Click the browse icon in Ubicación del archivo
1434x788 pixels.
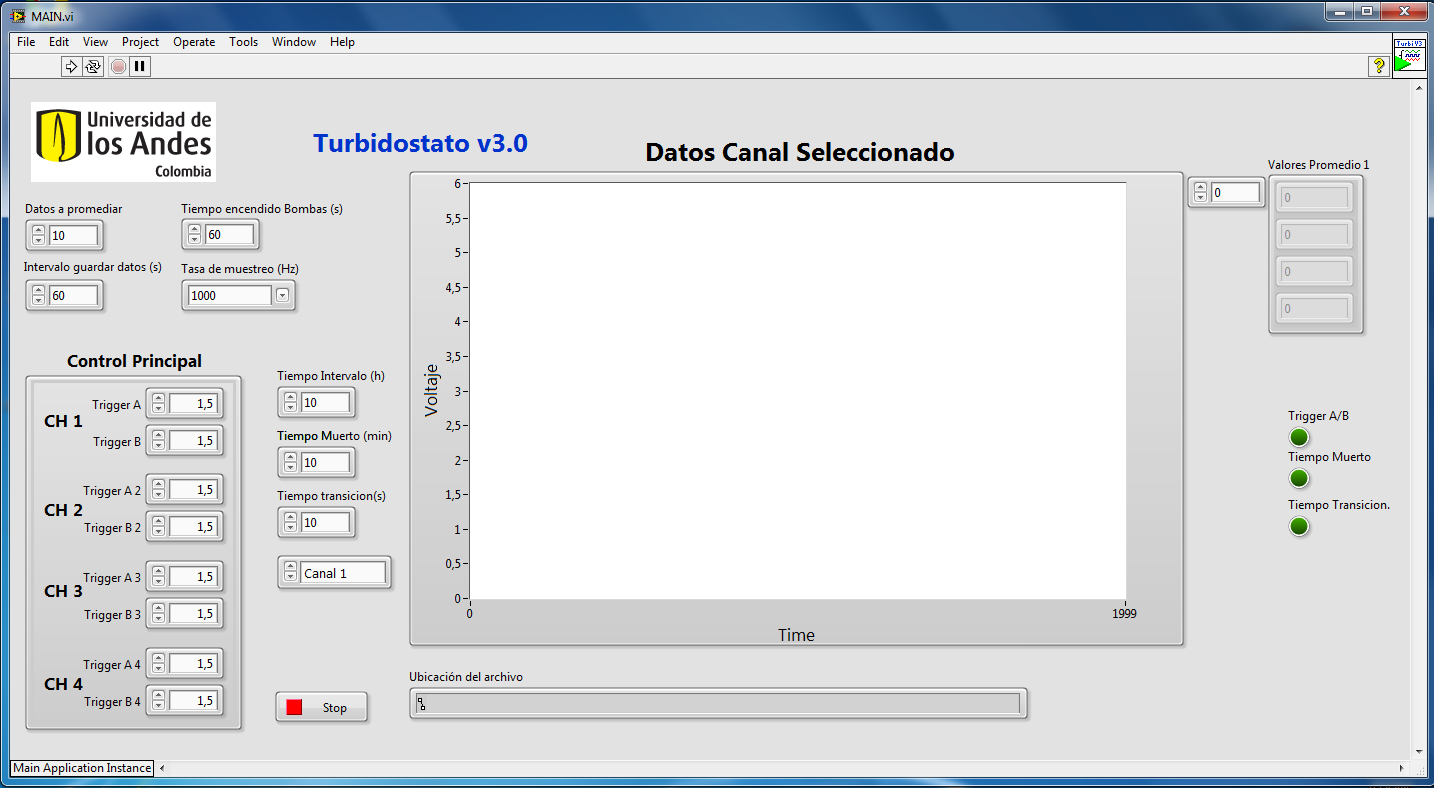tap(421, 704)
